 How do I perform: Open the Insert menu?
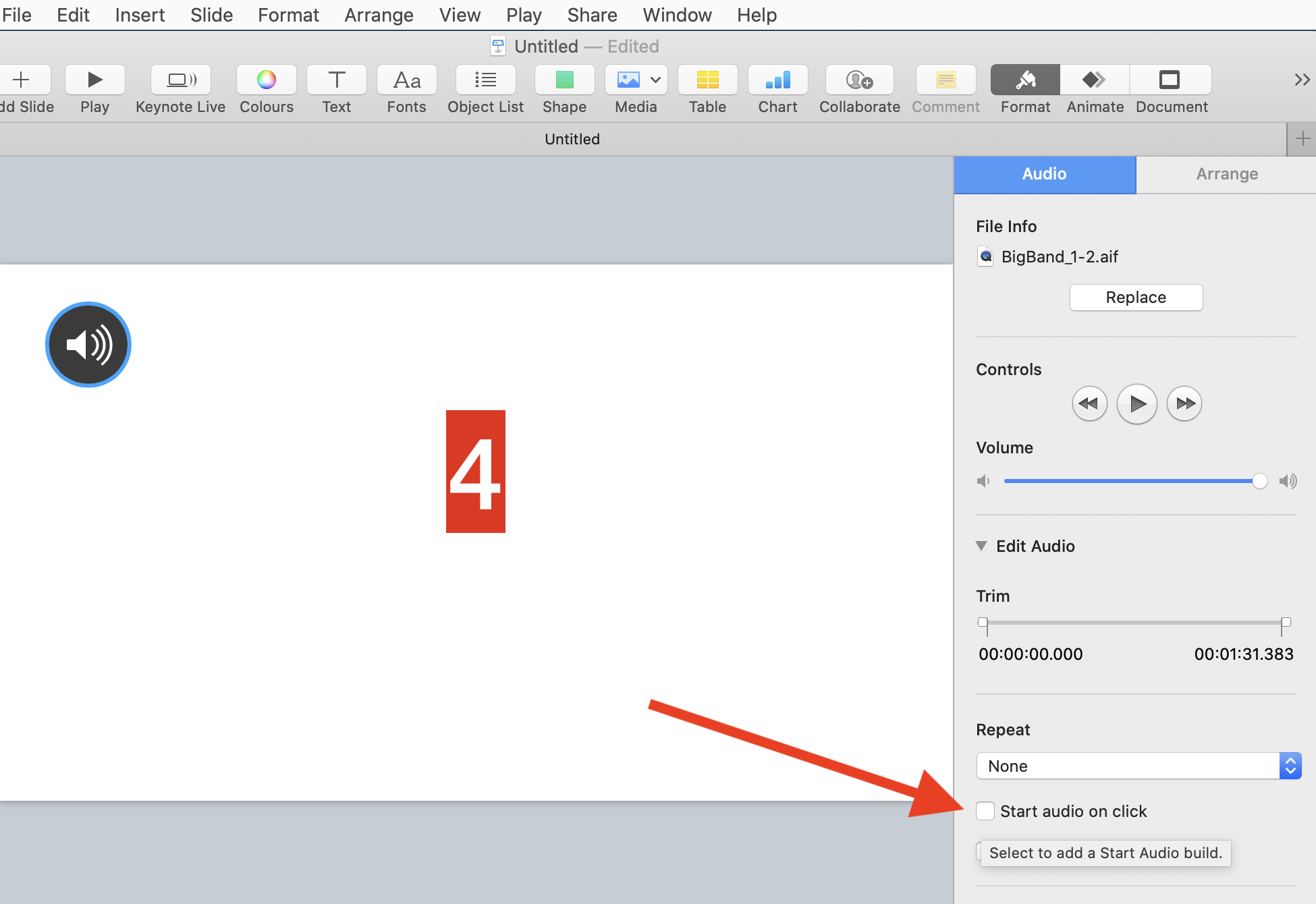coord(140,15)
